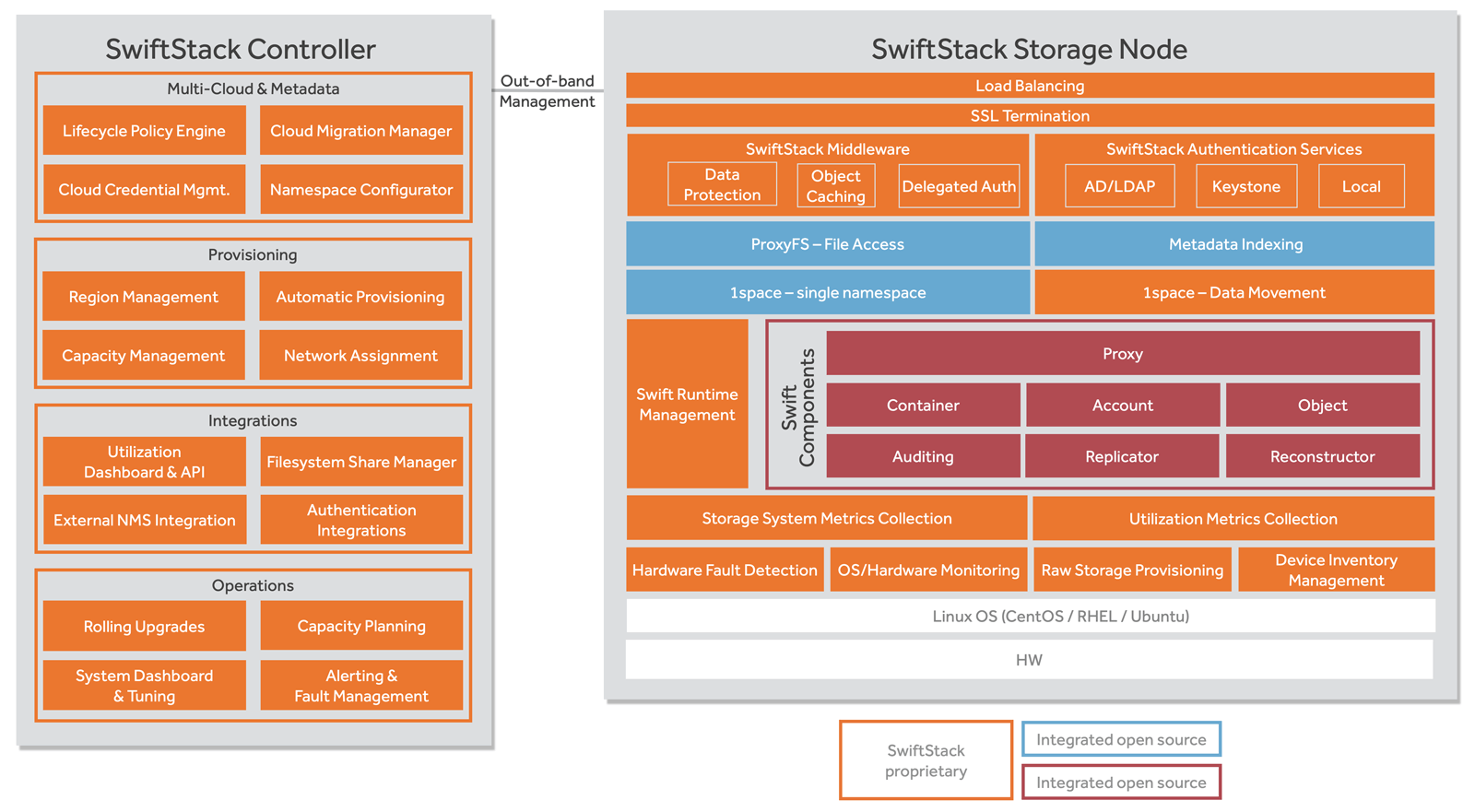1475x812 pixels.
Task: Select the Cloud Migration Manager box
Action: (x=361, y=130)
